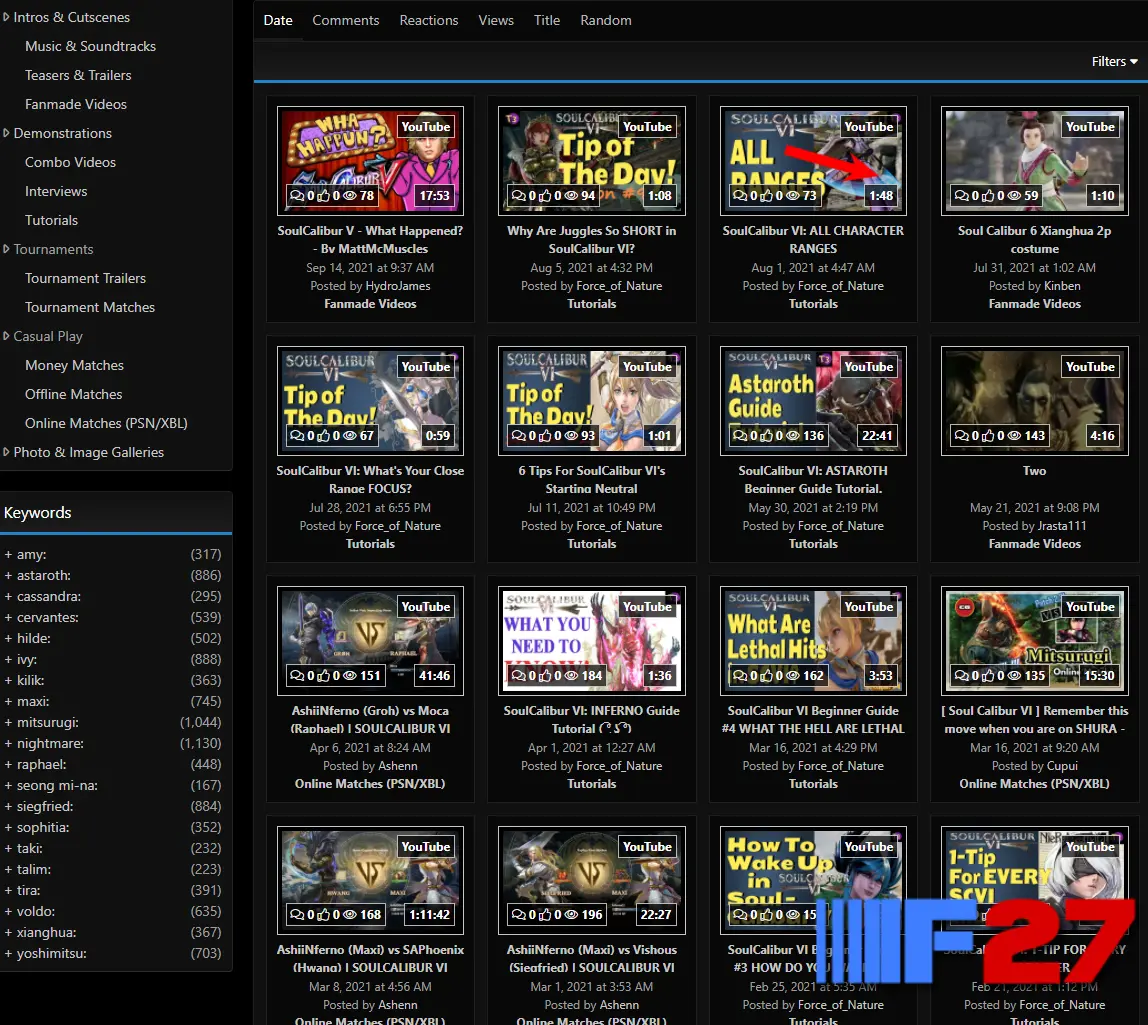The height and width of the screenshot is (1025, 1148).
Task: Expand the Demonstrations category arrow
Action: 6,133
